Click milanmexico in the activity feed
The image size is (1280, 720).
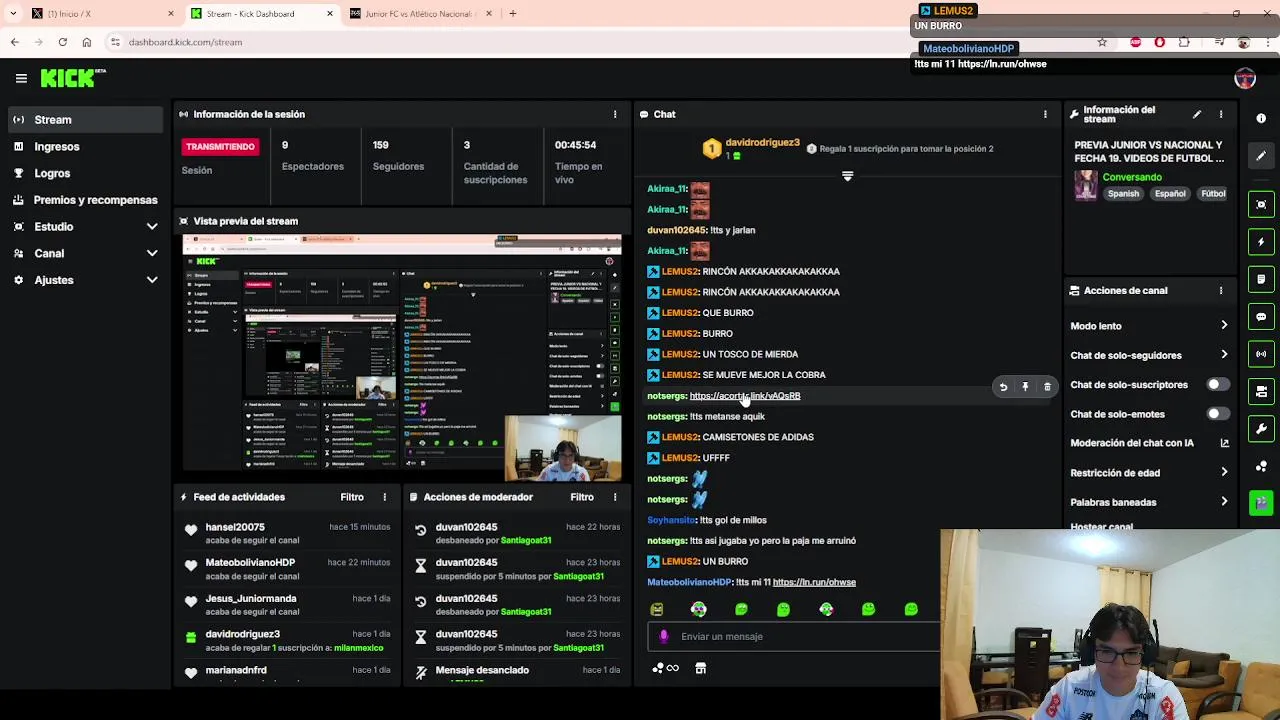(358, 648)
